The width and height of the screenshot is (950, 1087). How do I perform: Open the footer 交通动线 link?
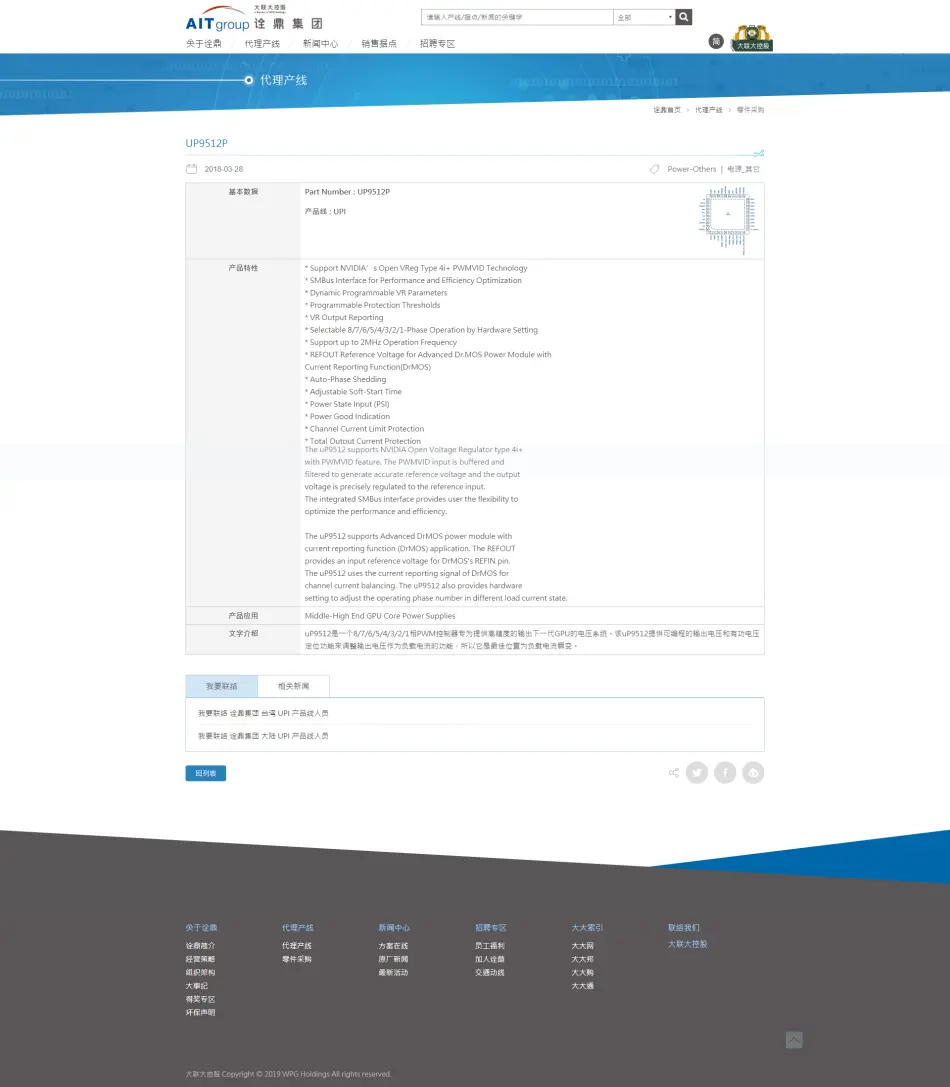pyautogui.click(x=490, y=973)
